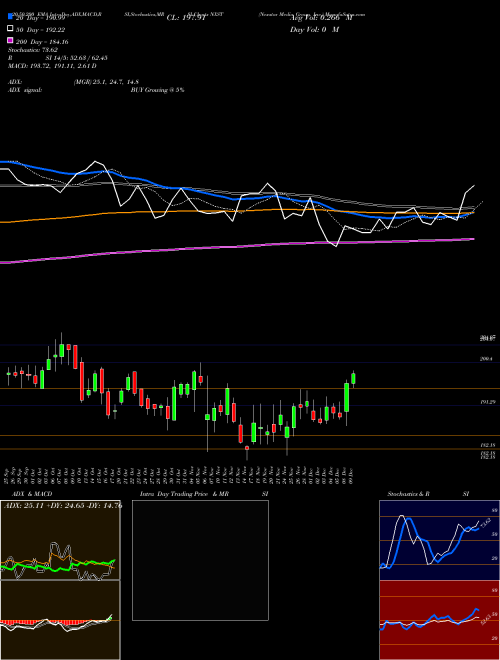Click the empty Intra Day Trading chart box

click(x=200, y=560)
